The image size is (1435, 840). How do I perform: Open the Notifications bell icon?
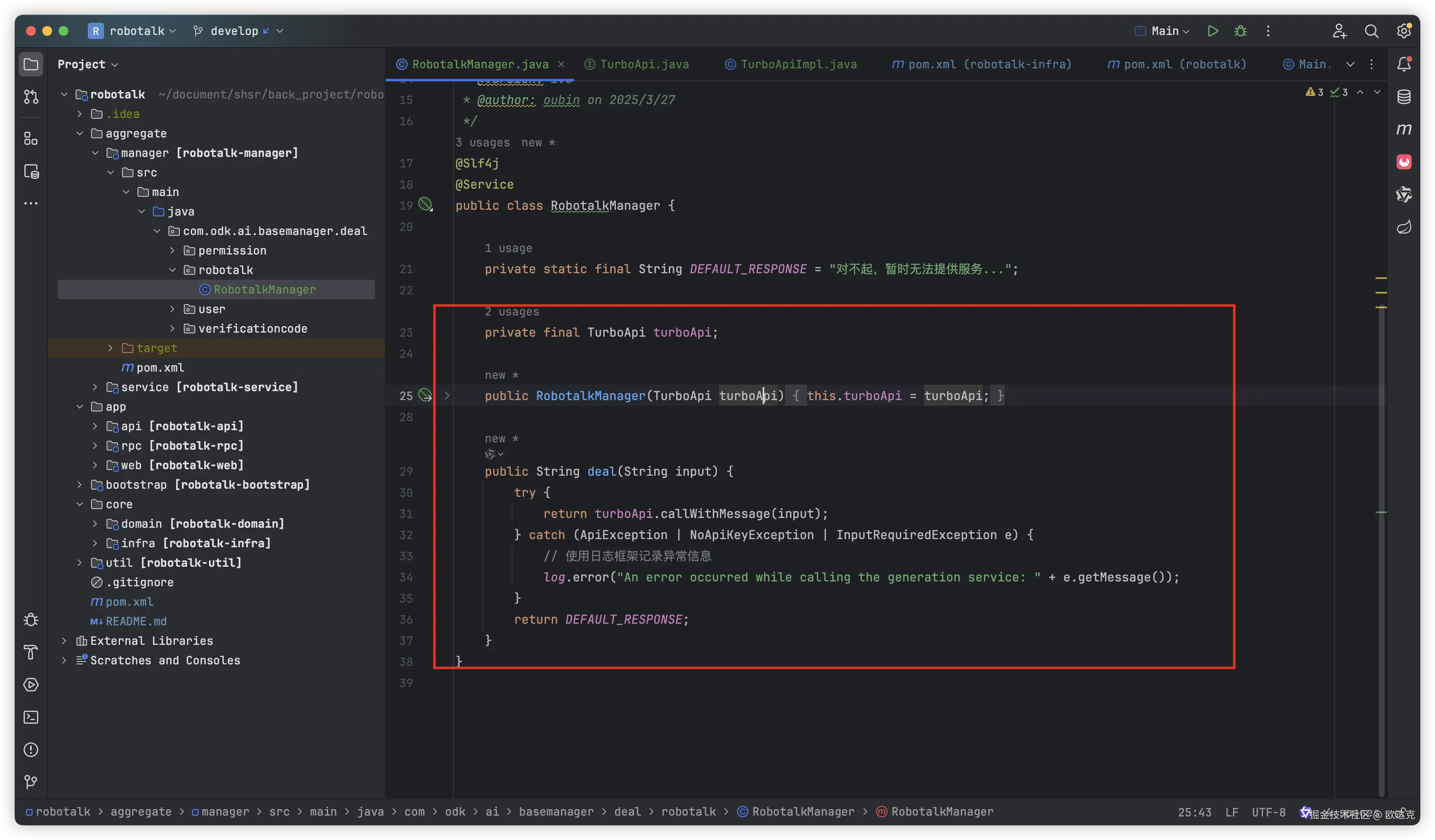click(1404, 64)
